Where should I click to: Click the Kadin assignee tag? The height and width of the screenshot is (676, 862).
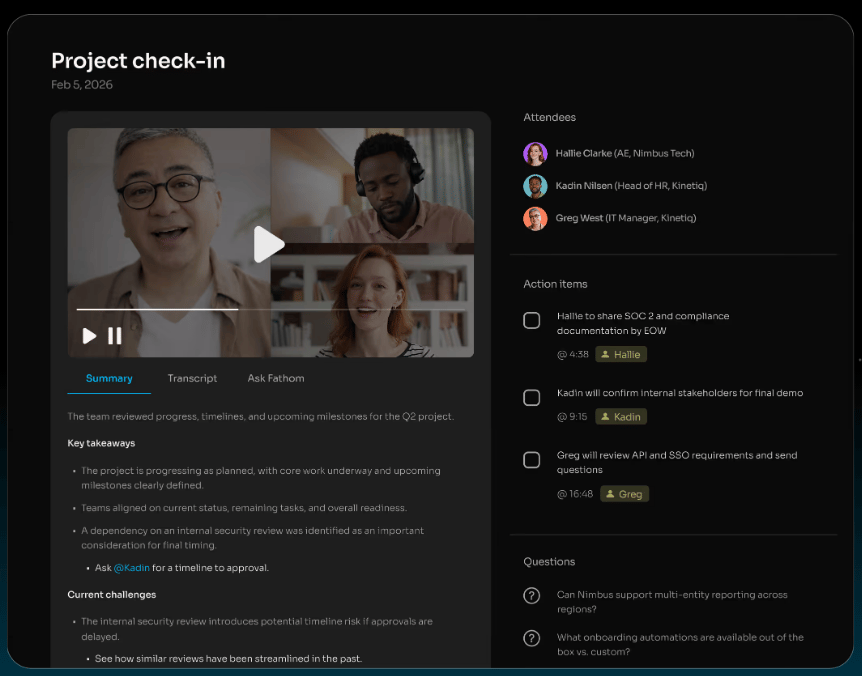pyautogui.click(x=621, y=417)
